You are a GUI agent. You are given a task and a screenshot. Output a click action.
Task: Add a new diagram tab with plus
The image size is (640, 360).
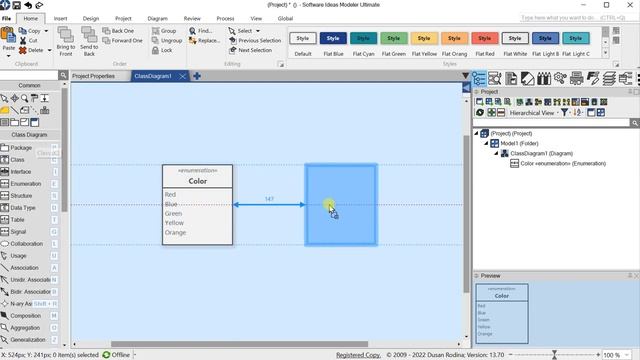tap(197, 76)
